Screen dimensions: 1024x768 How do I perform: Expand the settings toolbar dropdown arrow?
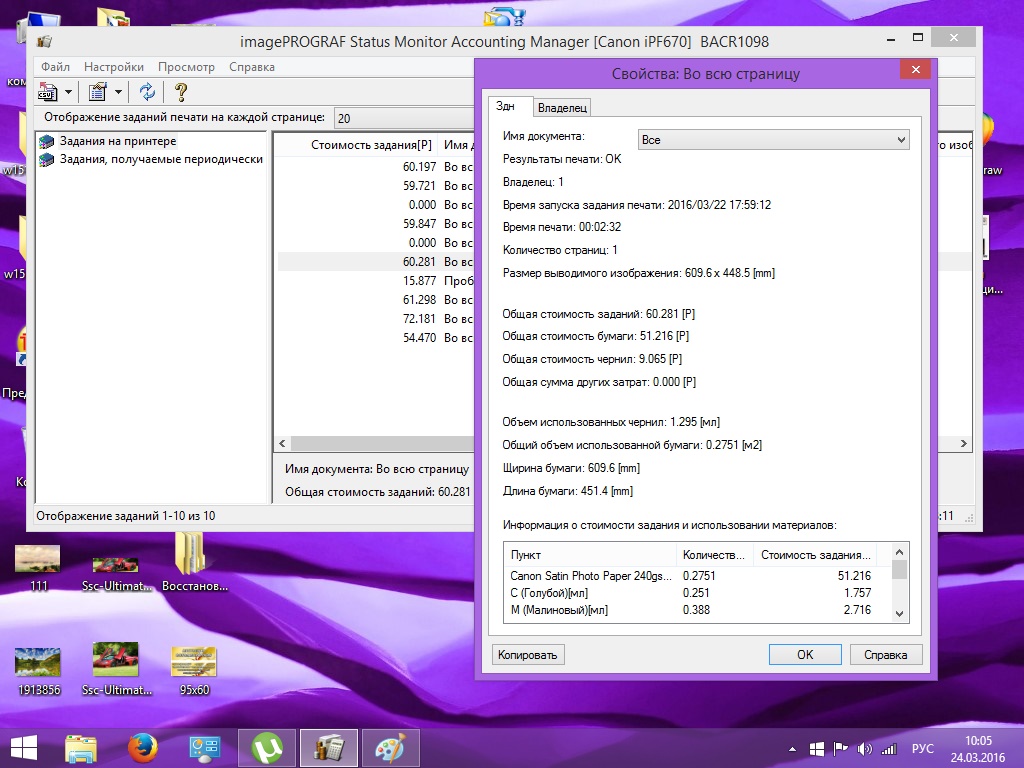tap(118, 92)
